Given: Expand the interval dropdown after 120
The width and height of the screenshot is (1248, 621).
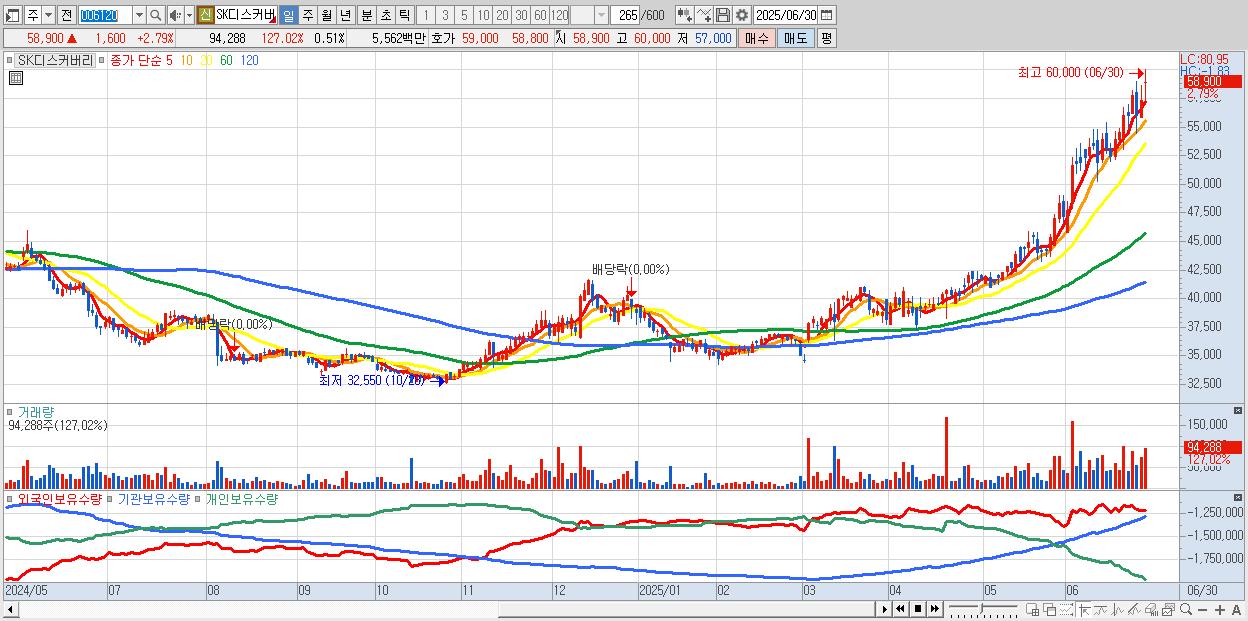Looking at the screenshot, I should (601, 15).
